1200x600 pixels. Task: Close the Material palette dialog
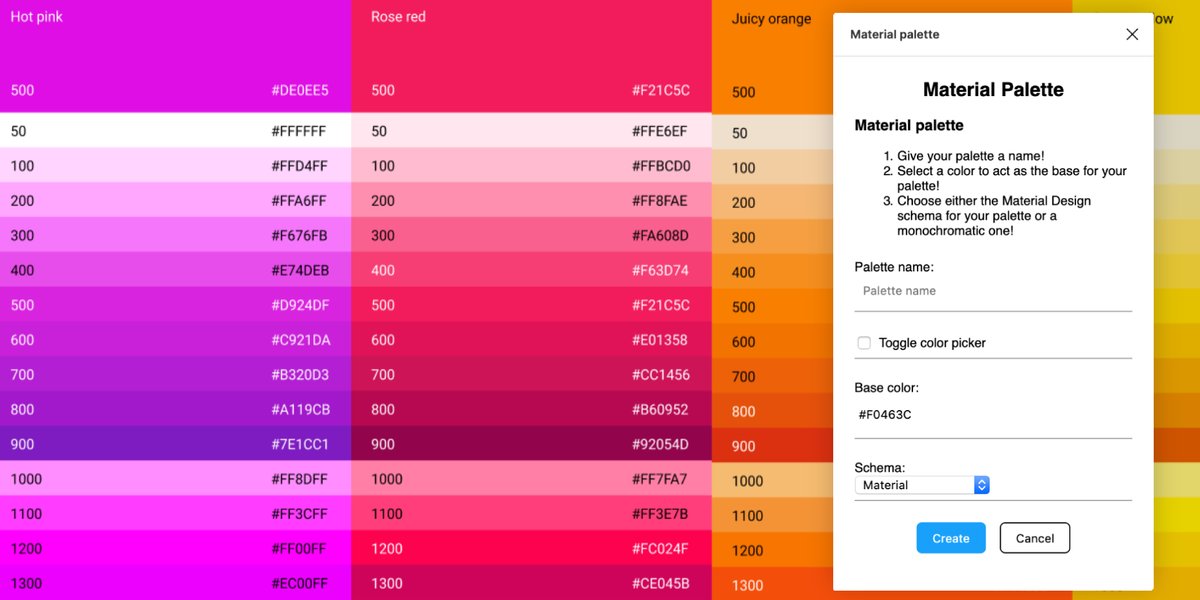[1131, 33]
